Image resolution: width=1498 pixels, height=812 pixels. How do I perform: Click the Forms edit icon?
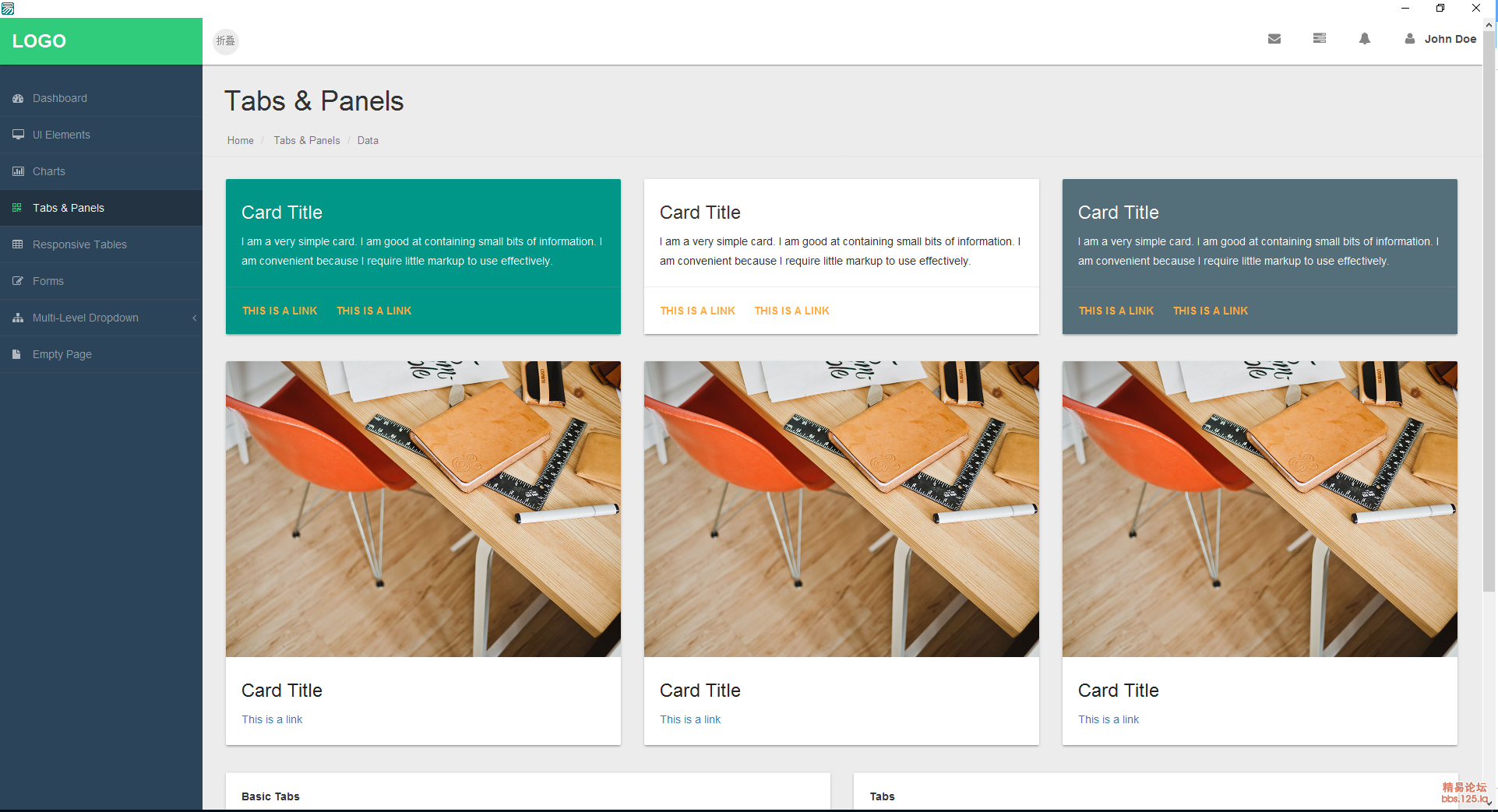click(18, 281)
